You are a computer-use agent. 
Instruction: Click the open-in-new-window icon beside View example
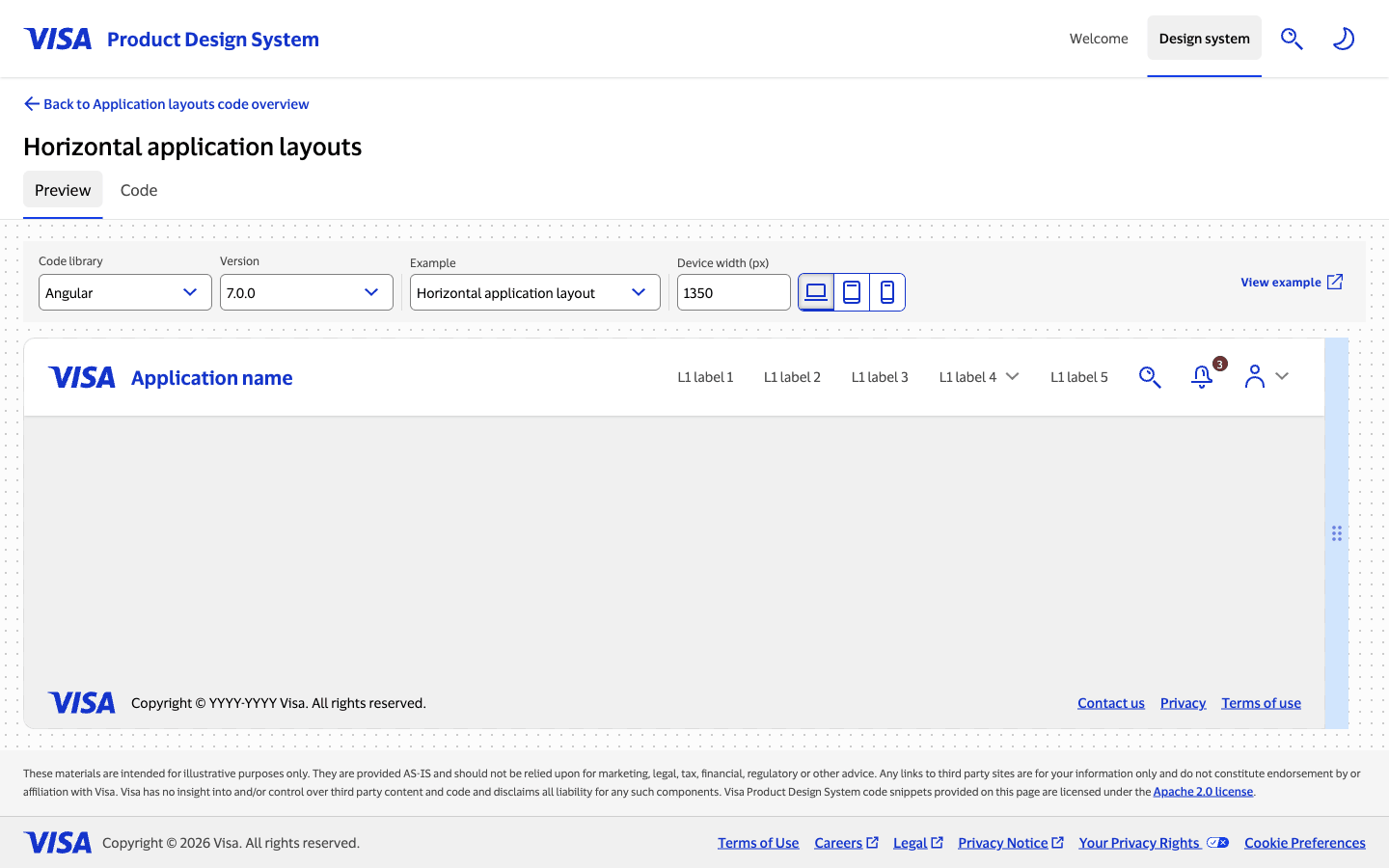pos(1335,282)
